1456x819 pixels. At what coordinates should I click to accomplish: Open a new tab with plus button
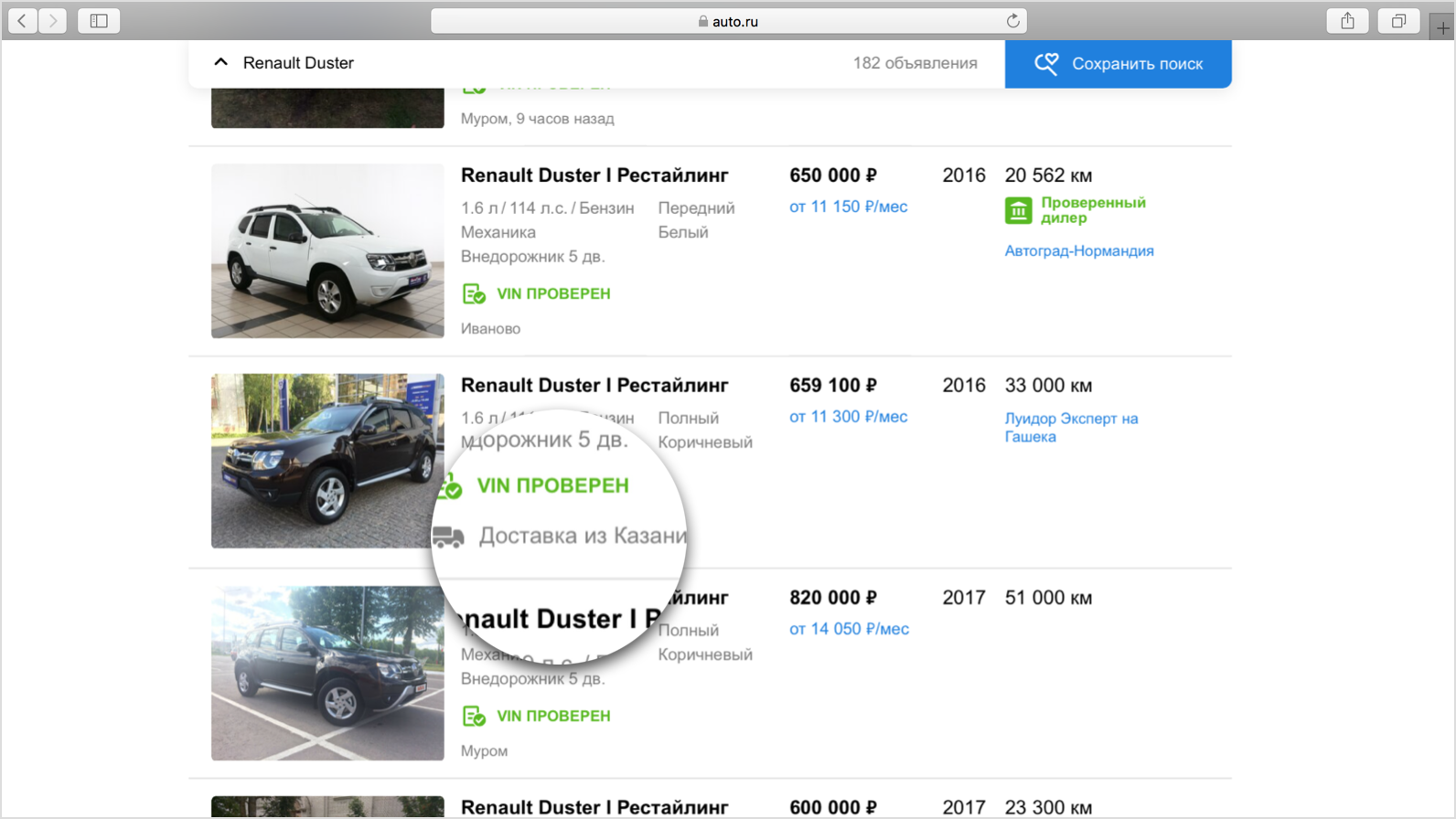click(1442, 27)
